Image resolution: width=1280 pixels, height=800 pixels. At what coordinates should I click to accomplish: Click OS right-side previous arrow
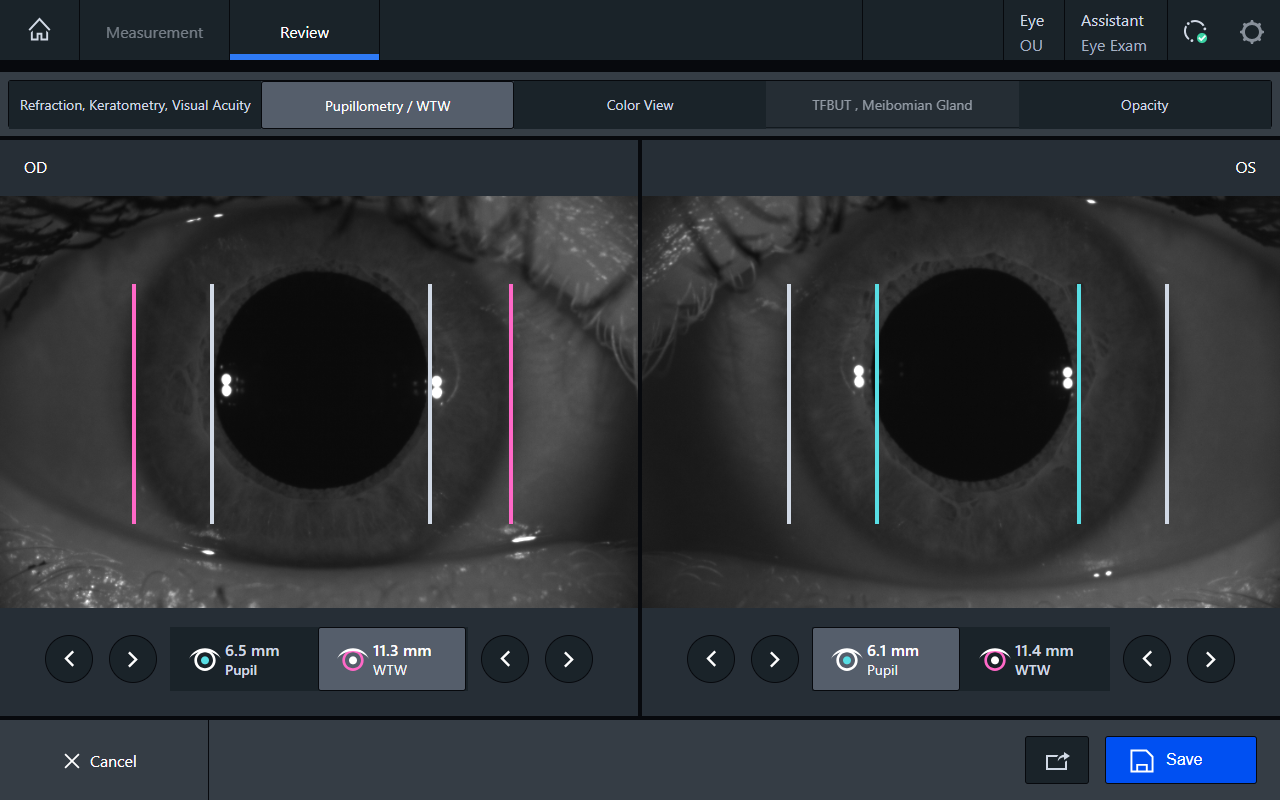[x=1147, y=659]
